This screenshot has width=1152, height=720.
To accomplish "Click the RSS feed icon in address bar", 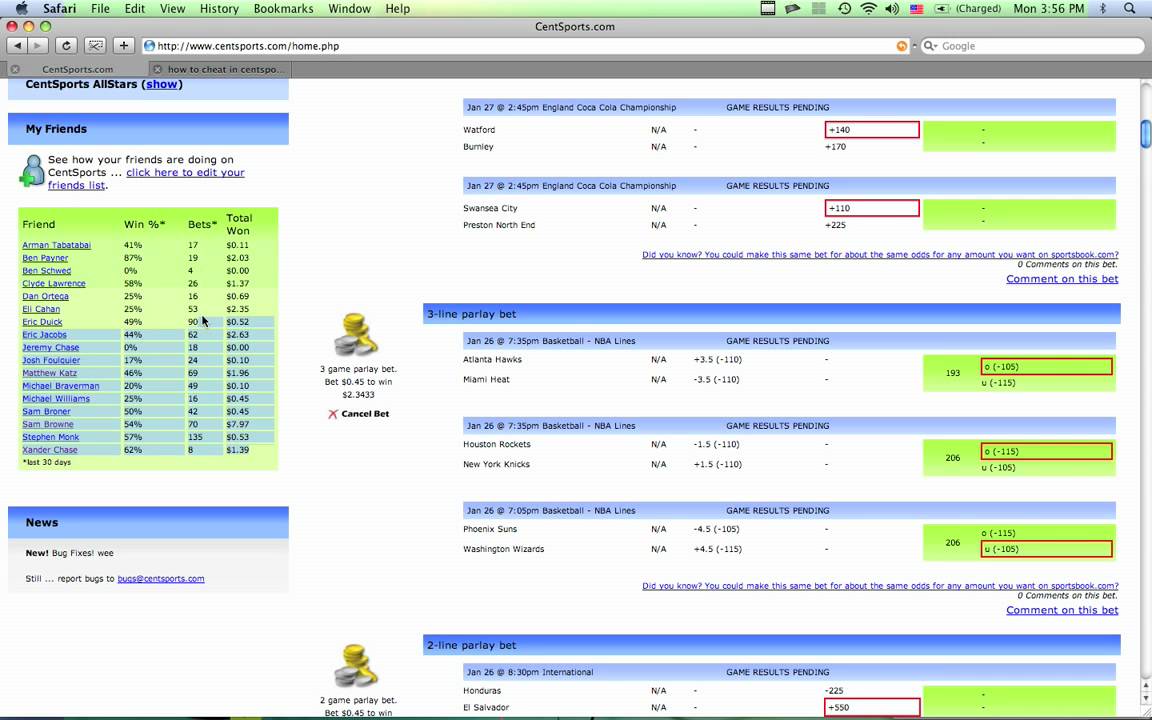I will tap(901, 46).
